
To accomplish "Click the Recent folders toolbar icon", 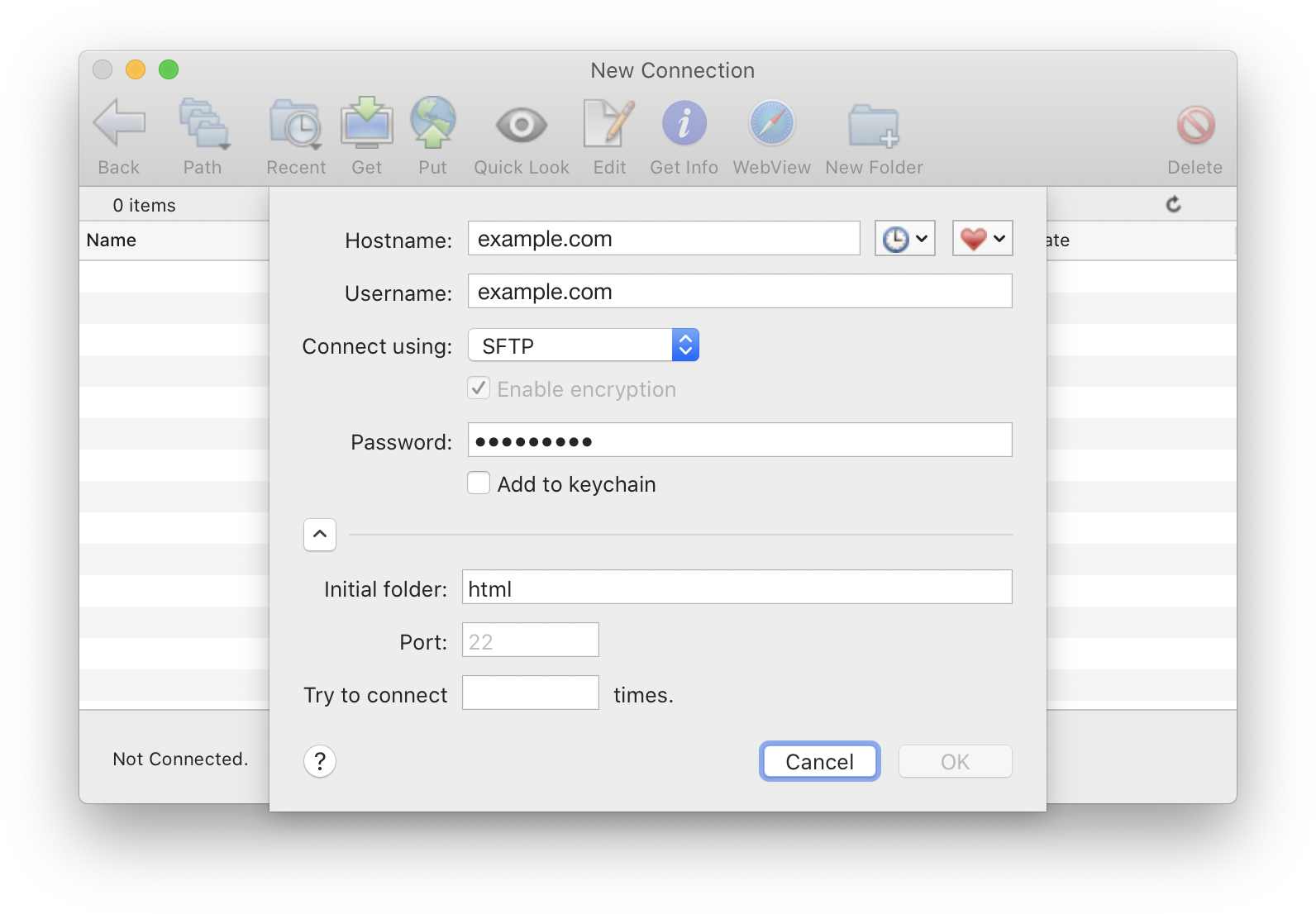I will click(295, 125).
